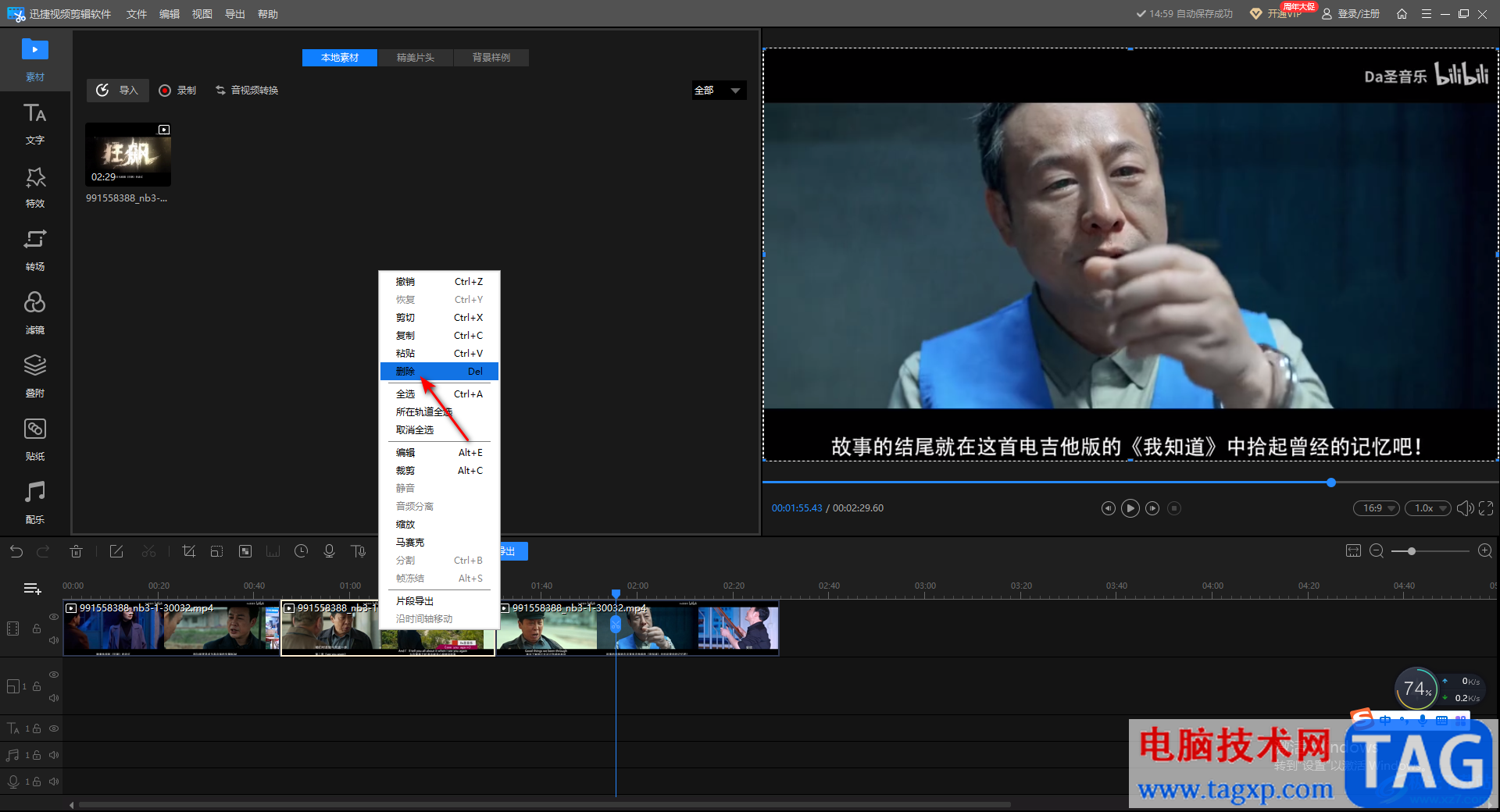1500x812 pixels.
Task: Step to previous frame in preview
Action: tap(1108, 508)
